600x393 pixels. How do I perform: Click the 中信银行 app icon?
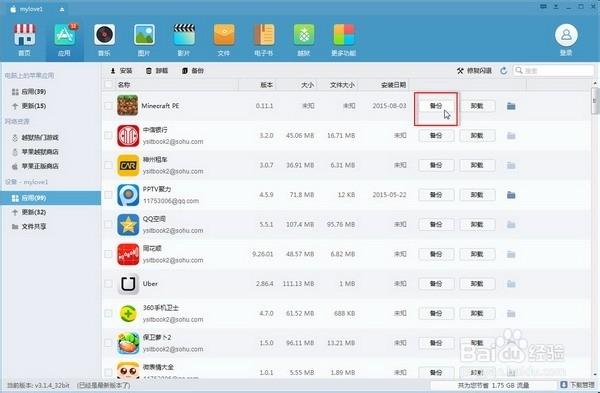pos(128,135)
